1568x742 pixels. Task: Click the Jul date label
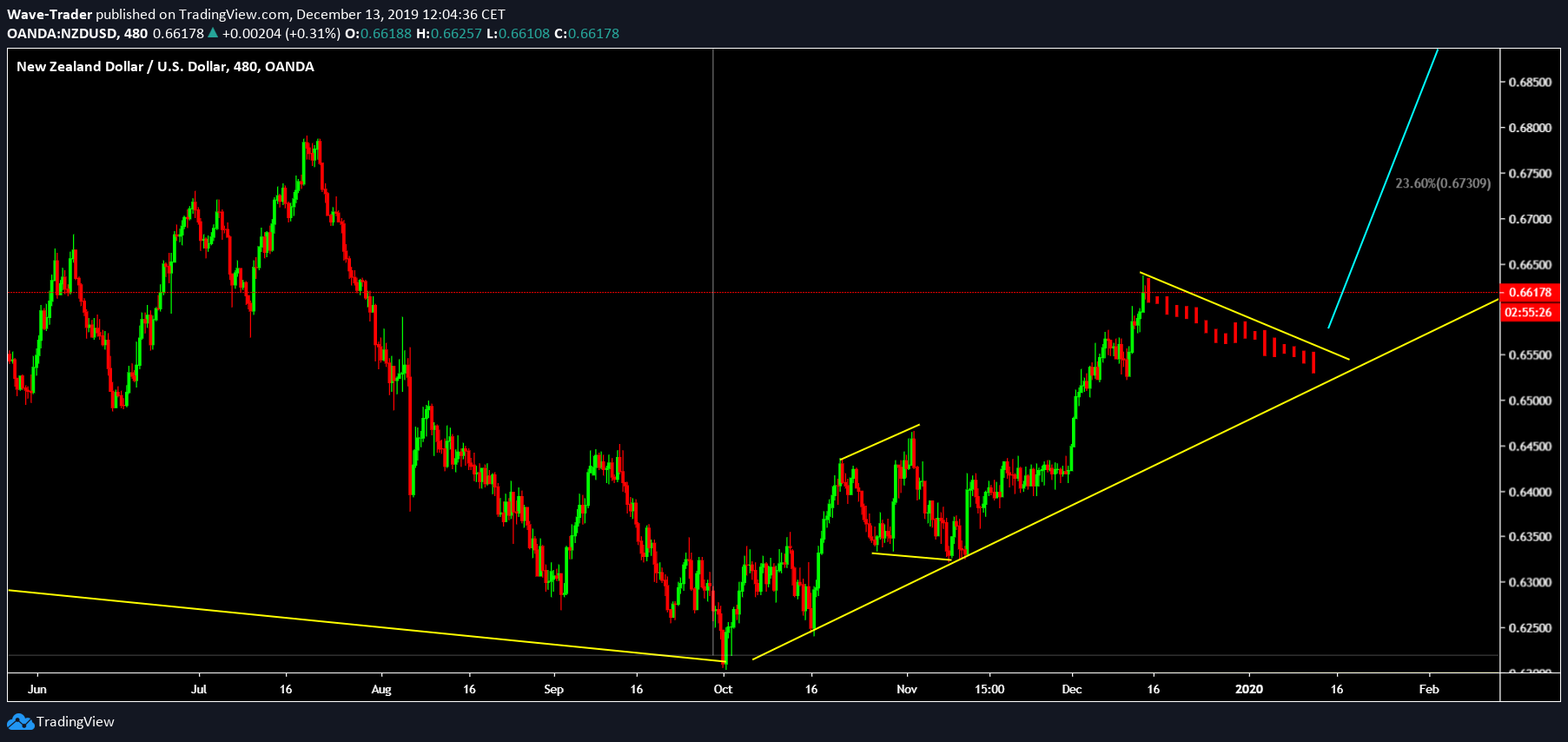click(199, 689)
